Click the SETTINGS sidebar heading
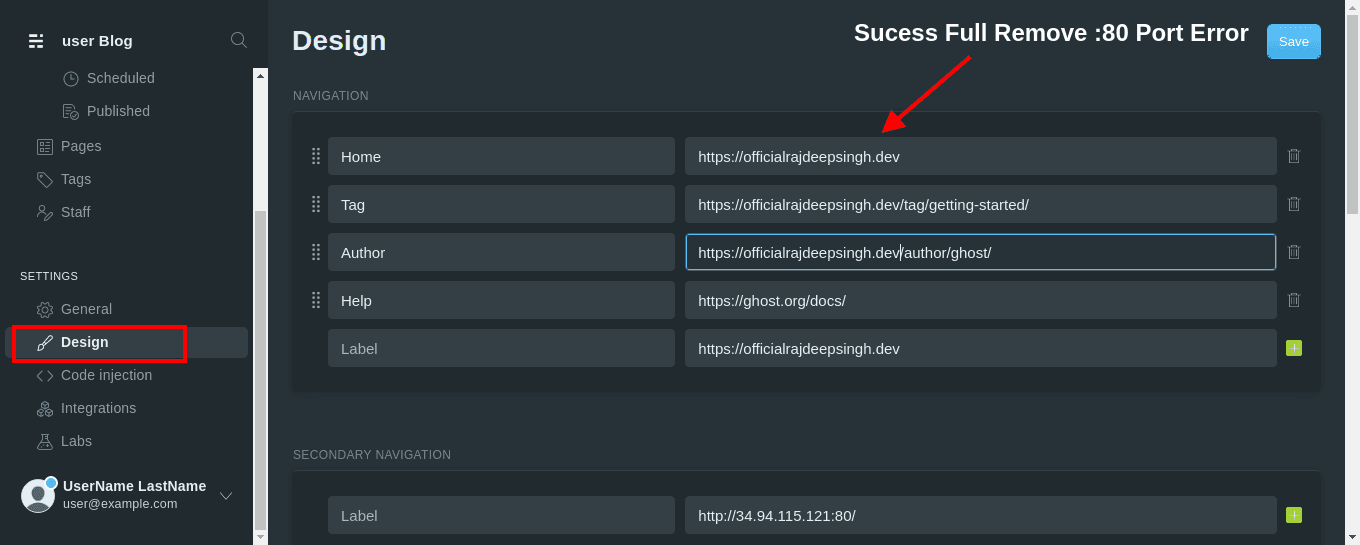Image resolution: width=1360 pixels, height=545 pixels. (49, 276)
